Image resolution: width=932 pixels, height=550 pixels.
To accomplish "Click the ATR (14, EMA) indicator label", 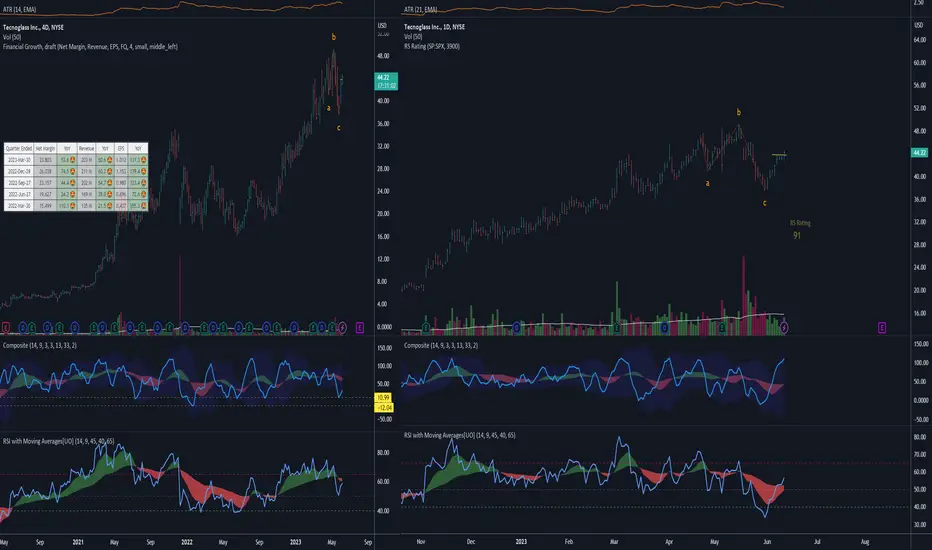I will click(x=19, y=10).
